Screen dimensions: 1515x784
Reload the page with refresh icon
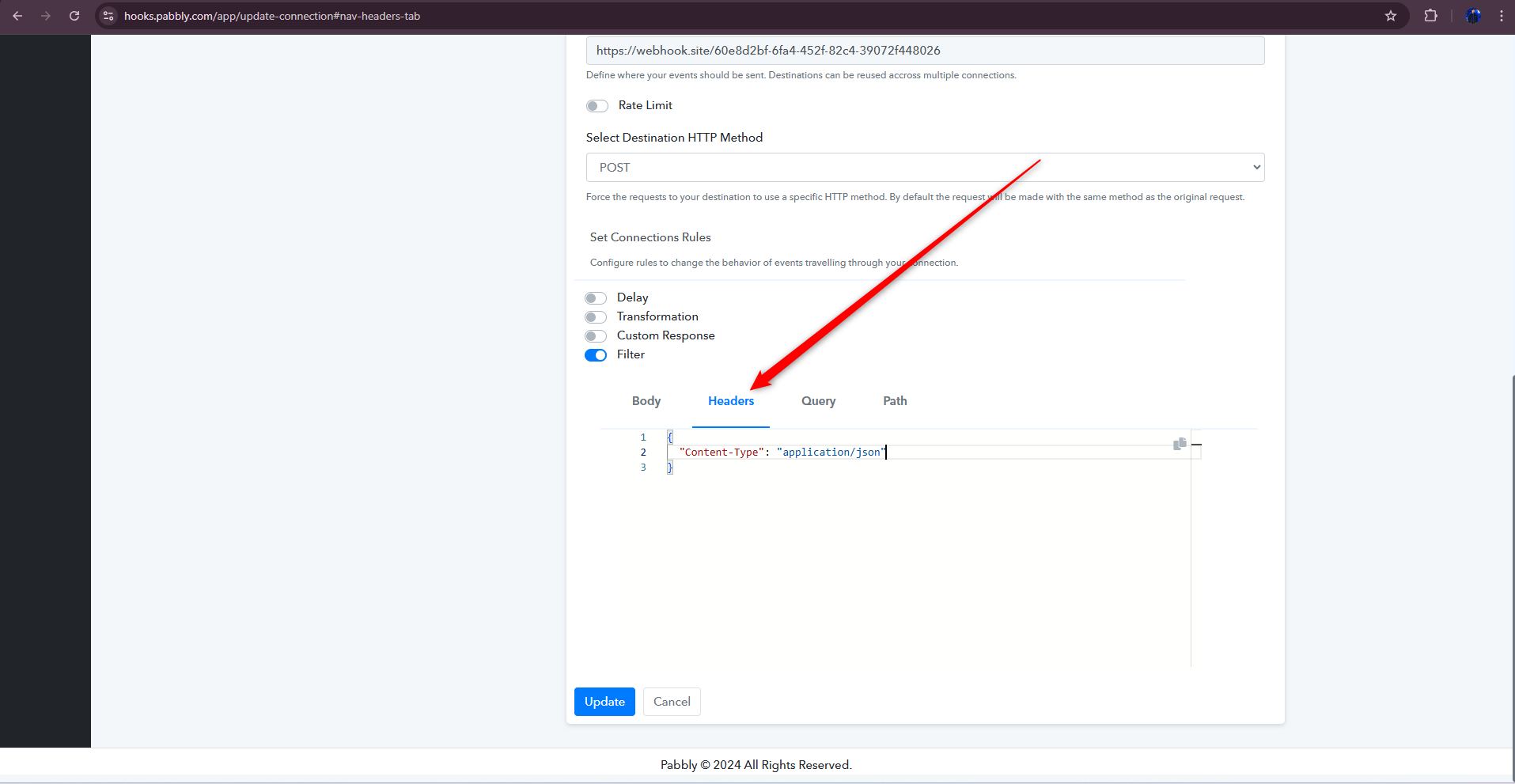(74, 16)
